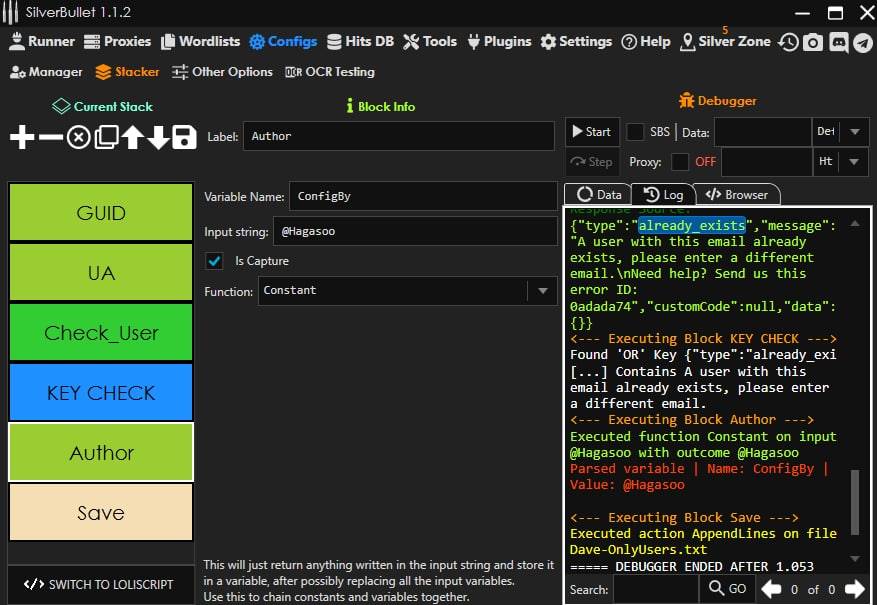The width and height of the screenshot is (877, 605).
Task: Enable the SBS checkbox
Action: pyautogui.click(x=635, y=132)
